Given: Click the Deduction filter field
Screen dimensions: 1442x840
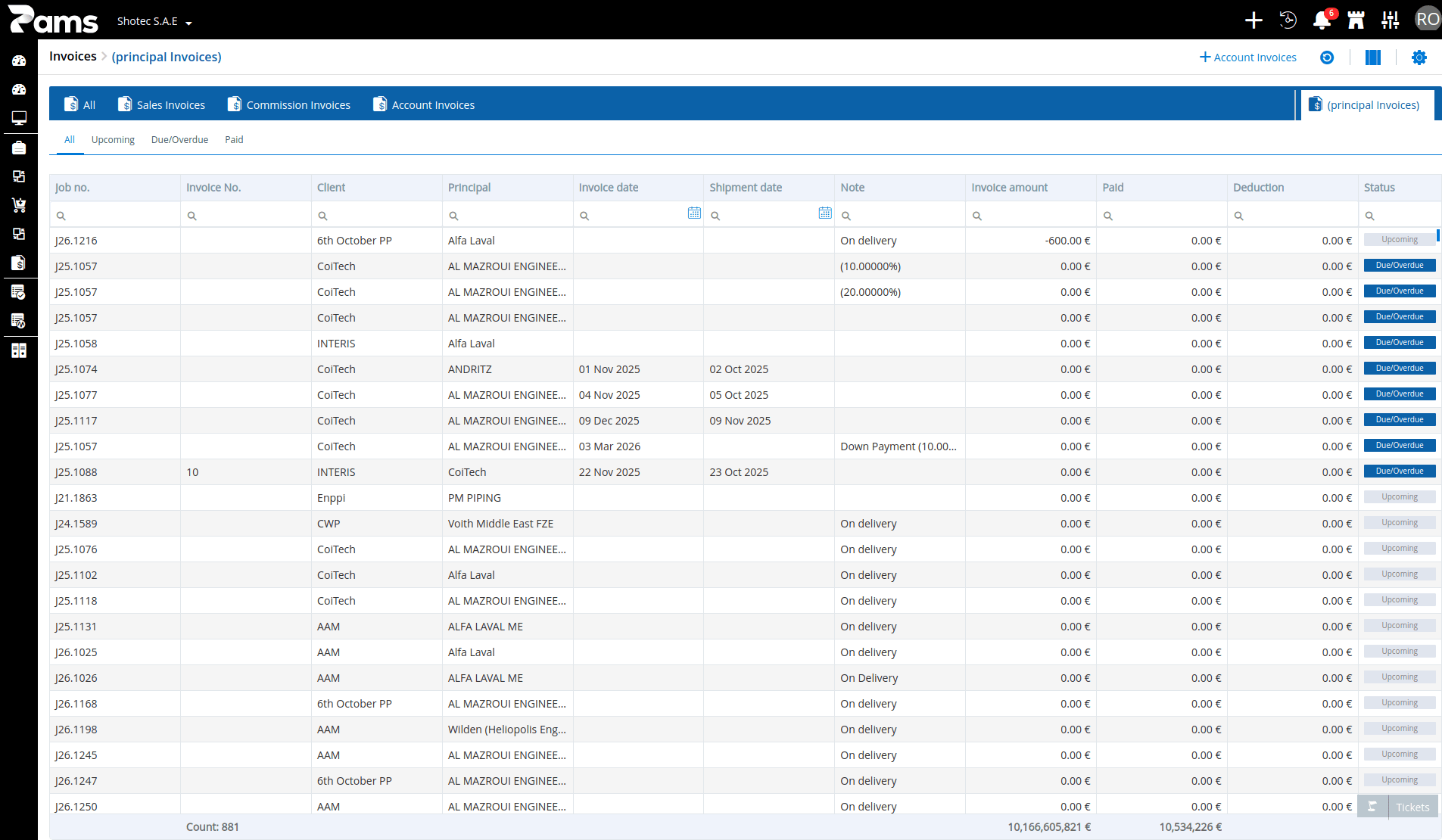Looking at the screenshot, I should 1293,215.
